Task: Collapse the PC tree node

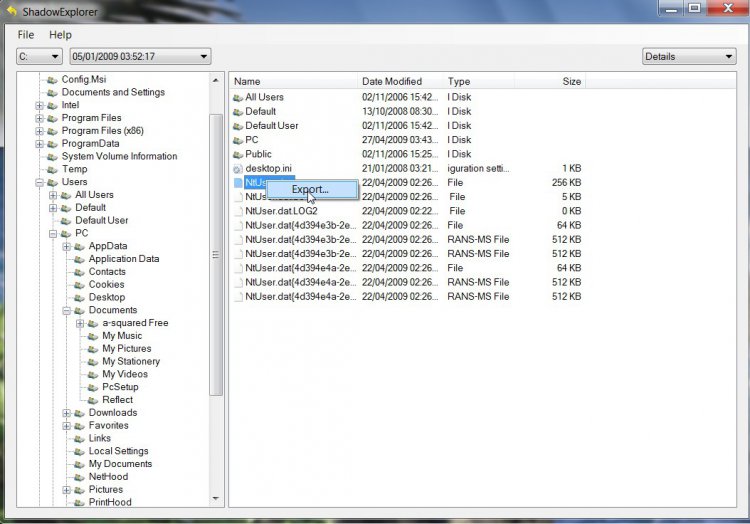Action: click(x=53, y=234)
